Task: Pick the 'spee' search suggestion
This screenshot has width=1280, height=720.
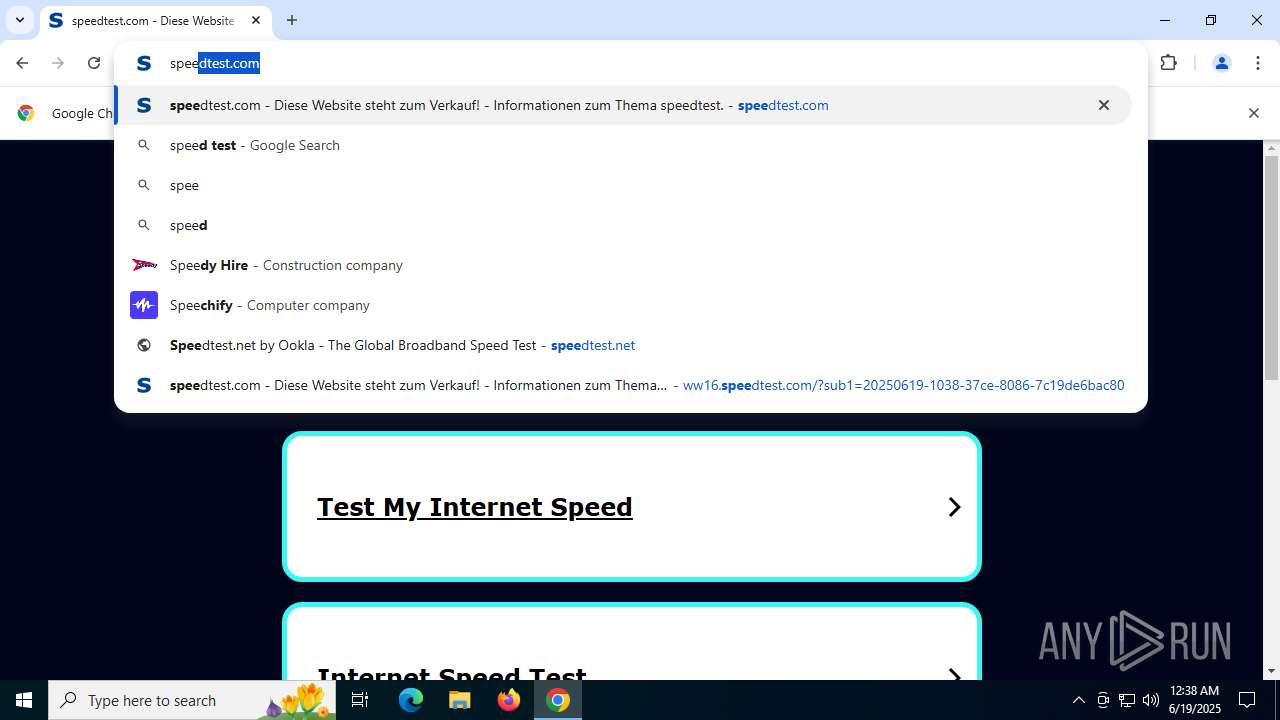Action: tap(622, 185)
